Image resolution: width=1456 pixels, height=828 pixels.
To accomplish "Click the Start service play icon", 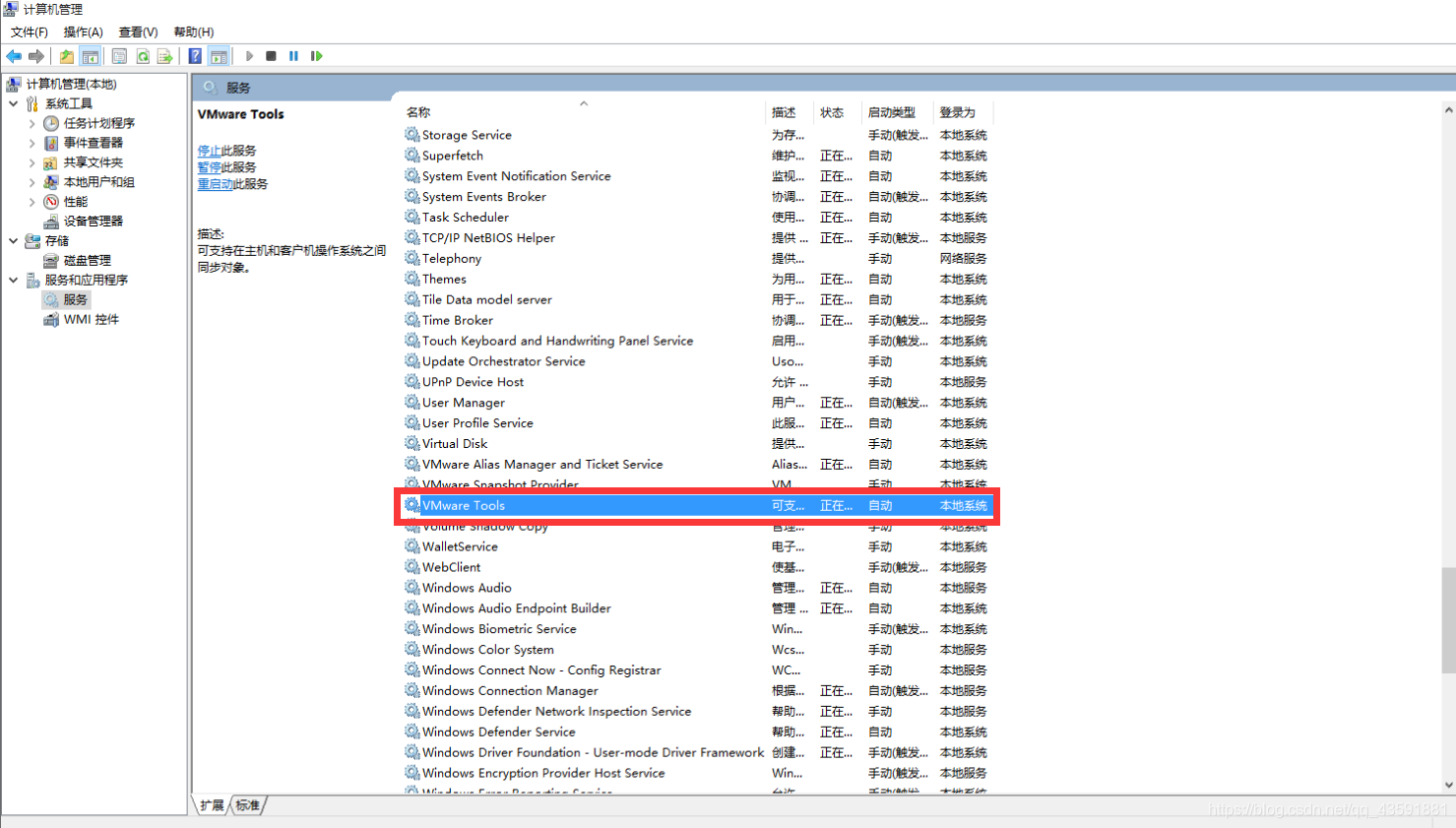I will [249, 56].
